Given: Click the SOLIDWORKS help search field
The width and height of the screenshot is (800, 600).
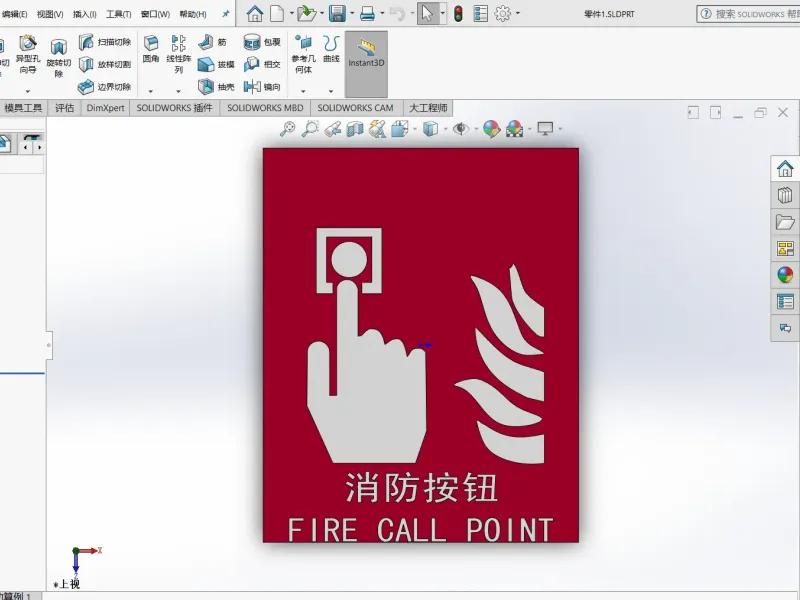Looking at the screenshot, I should click(750, 14).
